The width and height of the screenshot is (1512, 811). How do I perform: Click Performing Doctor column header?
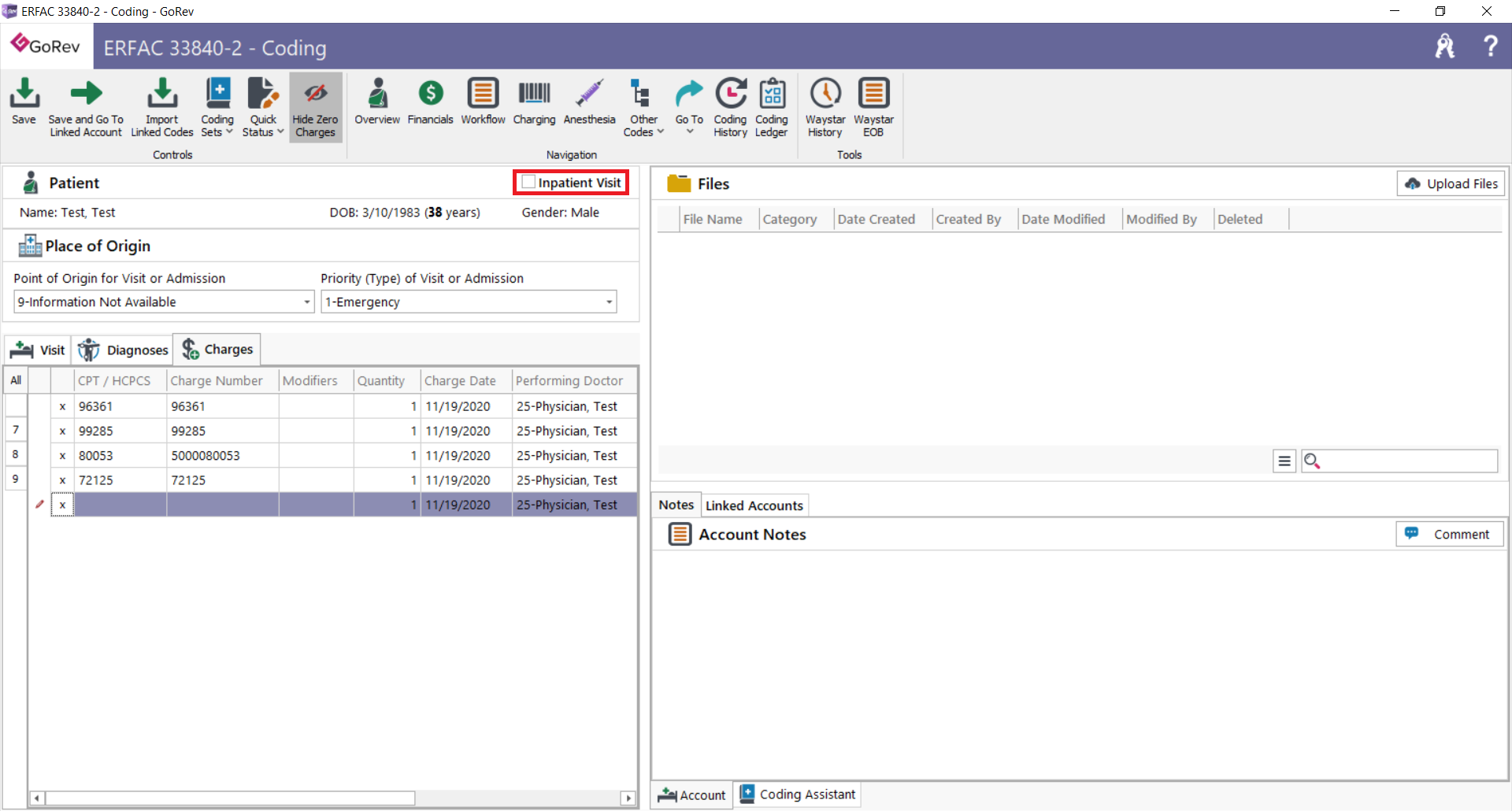point(575,380)
